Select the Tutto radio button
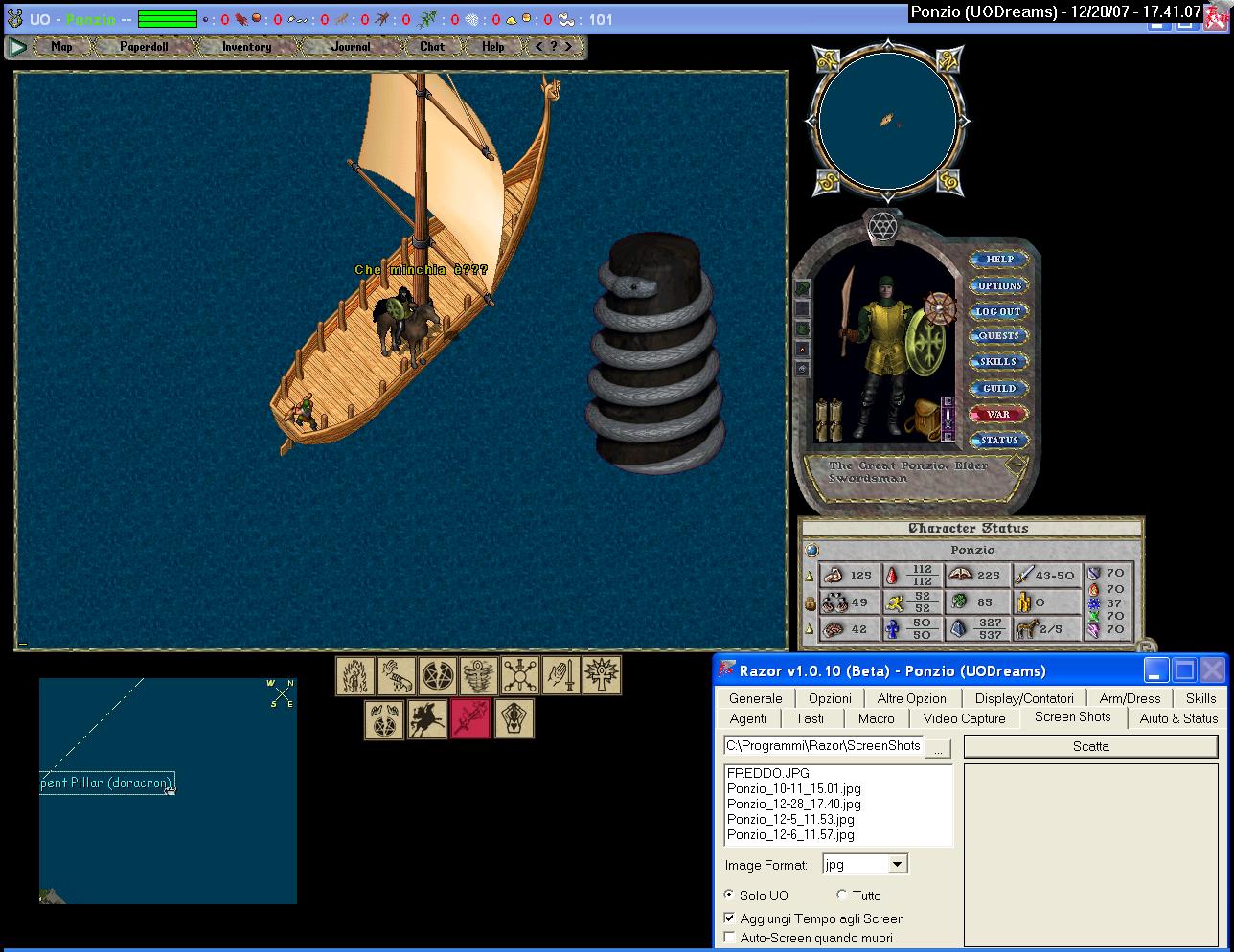 coord(842,895)
